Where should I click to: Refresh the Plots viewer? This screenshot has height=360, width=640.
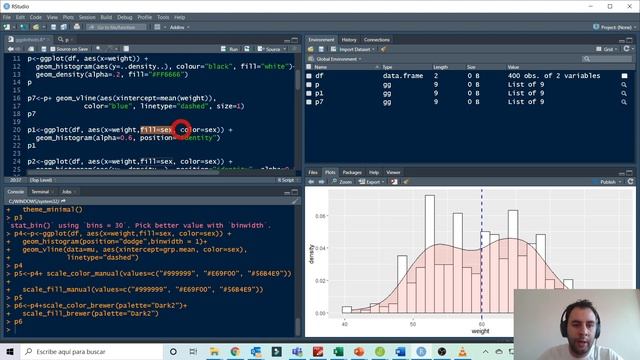point(631,182)
